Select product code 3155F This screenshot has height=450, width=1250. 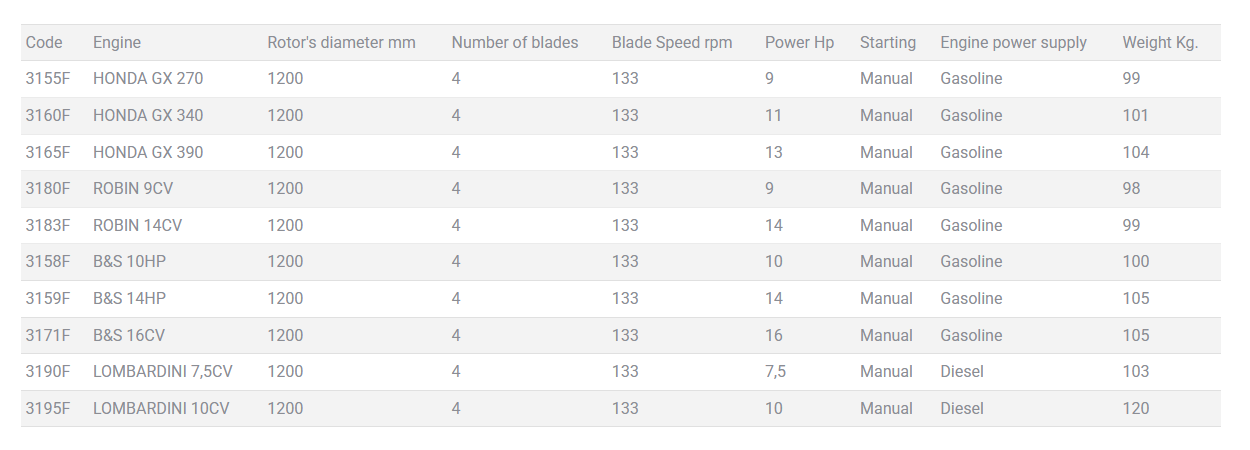click(48, 79)
